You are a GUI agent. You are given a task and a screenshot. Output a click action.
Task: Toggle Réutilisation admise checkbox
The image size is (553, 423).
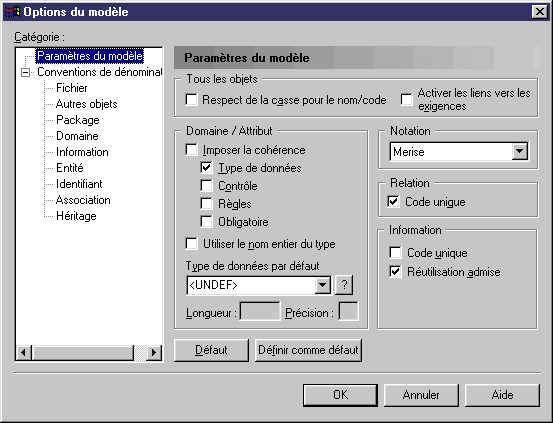(x=395, y=272)
